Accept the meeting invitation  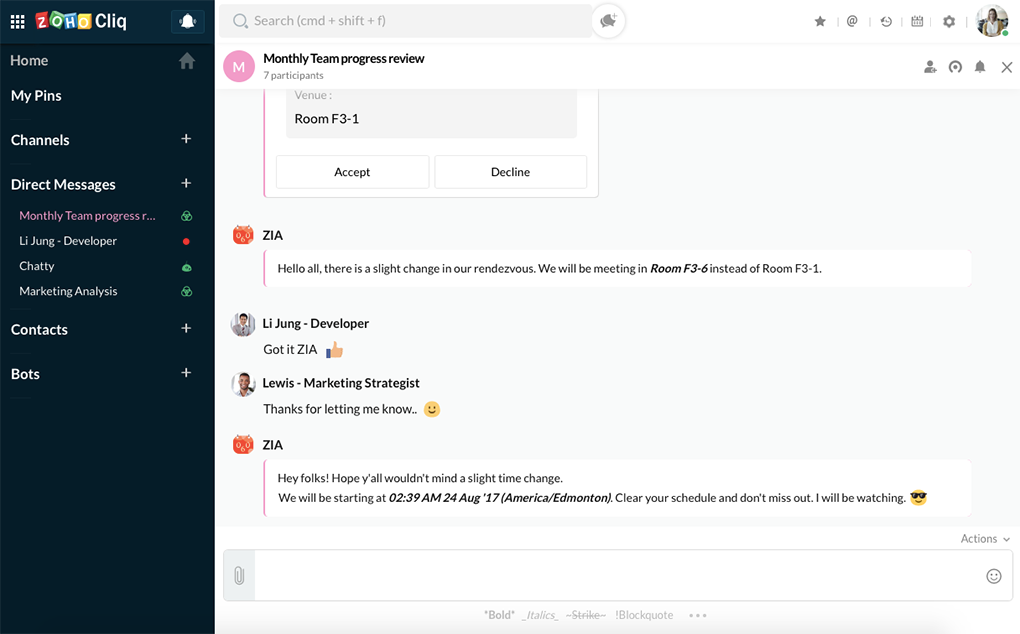tap(352, 172)
